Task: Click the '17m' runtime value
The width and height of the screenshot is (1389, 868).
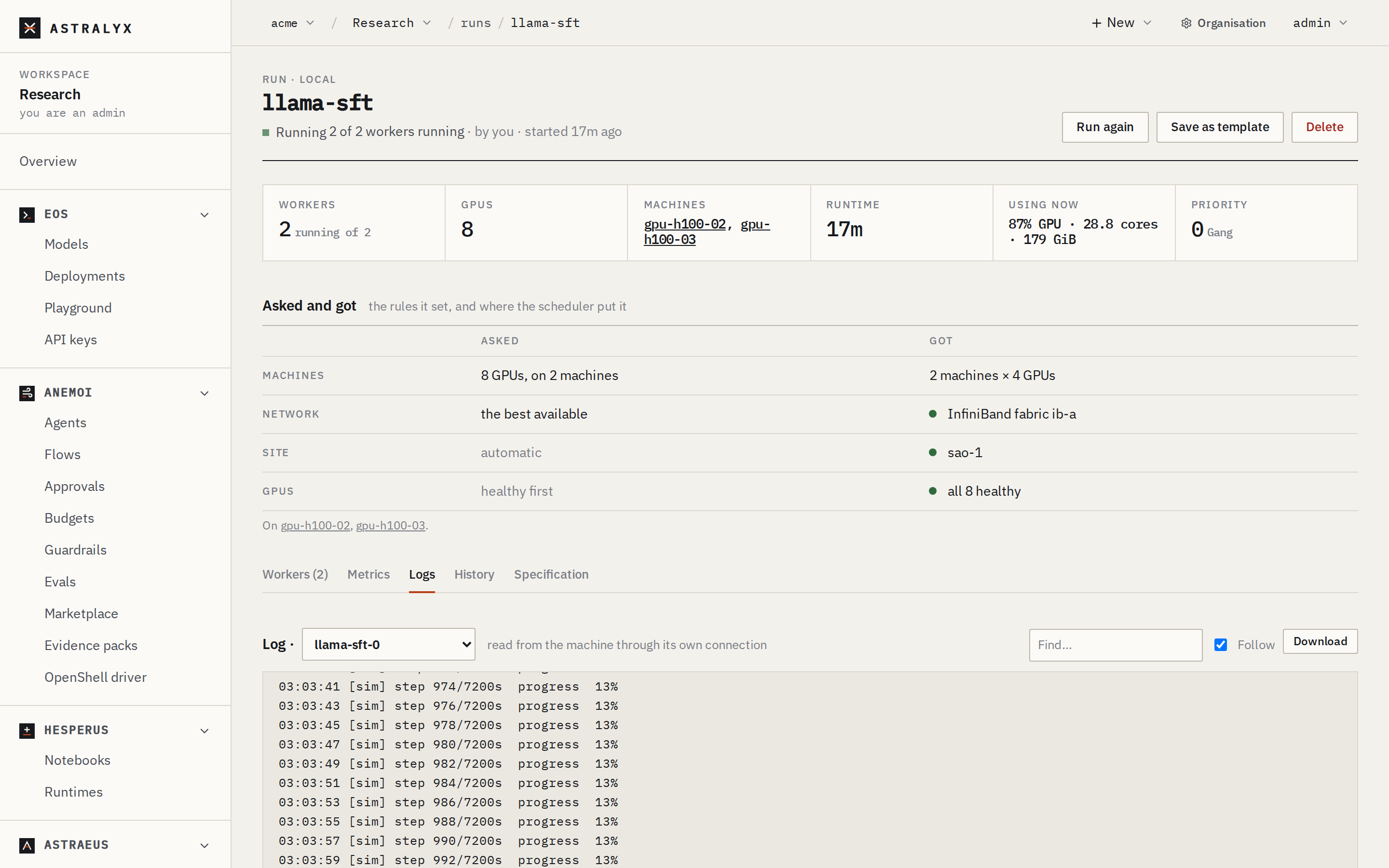Action: click(x=844, y=229)
